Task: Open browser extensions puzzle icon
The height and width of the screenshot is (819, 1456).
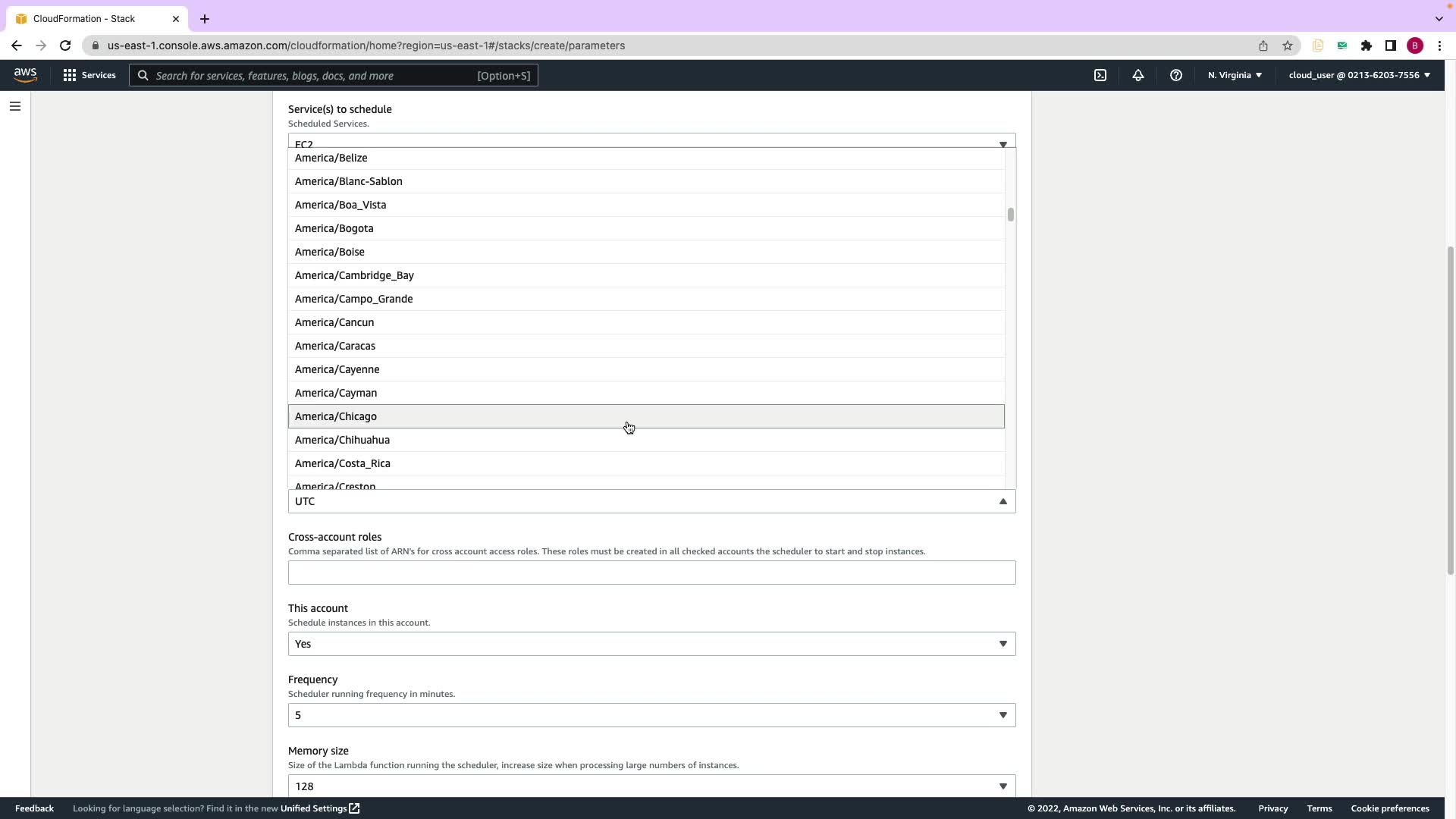Action: click(1367, 45)
